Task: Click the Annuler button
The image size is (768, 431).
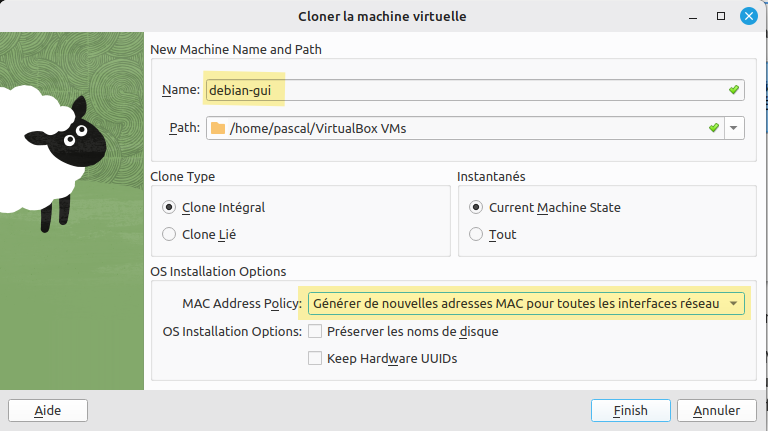Action: coord(716,410)
